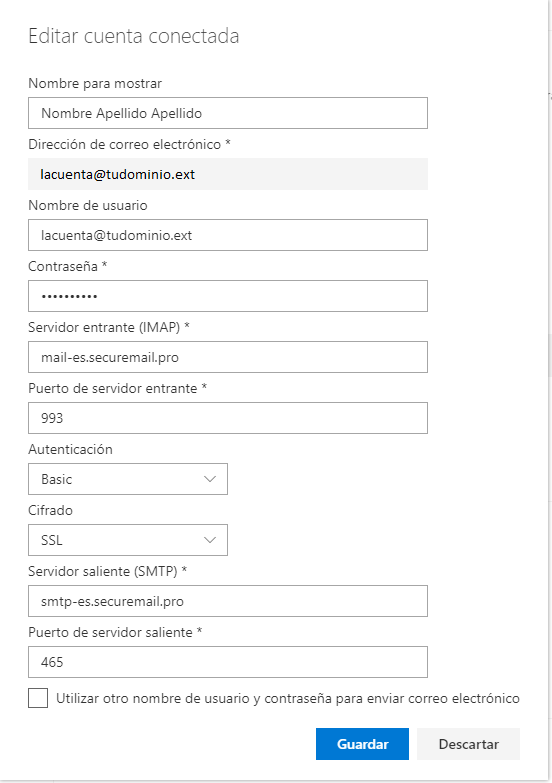This screenshot has width=552, height=783.
Task: Click the Servidor saliente (SMTP) label
Action: pyautogui.click(x=107, y=571)
